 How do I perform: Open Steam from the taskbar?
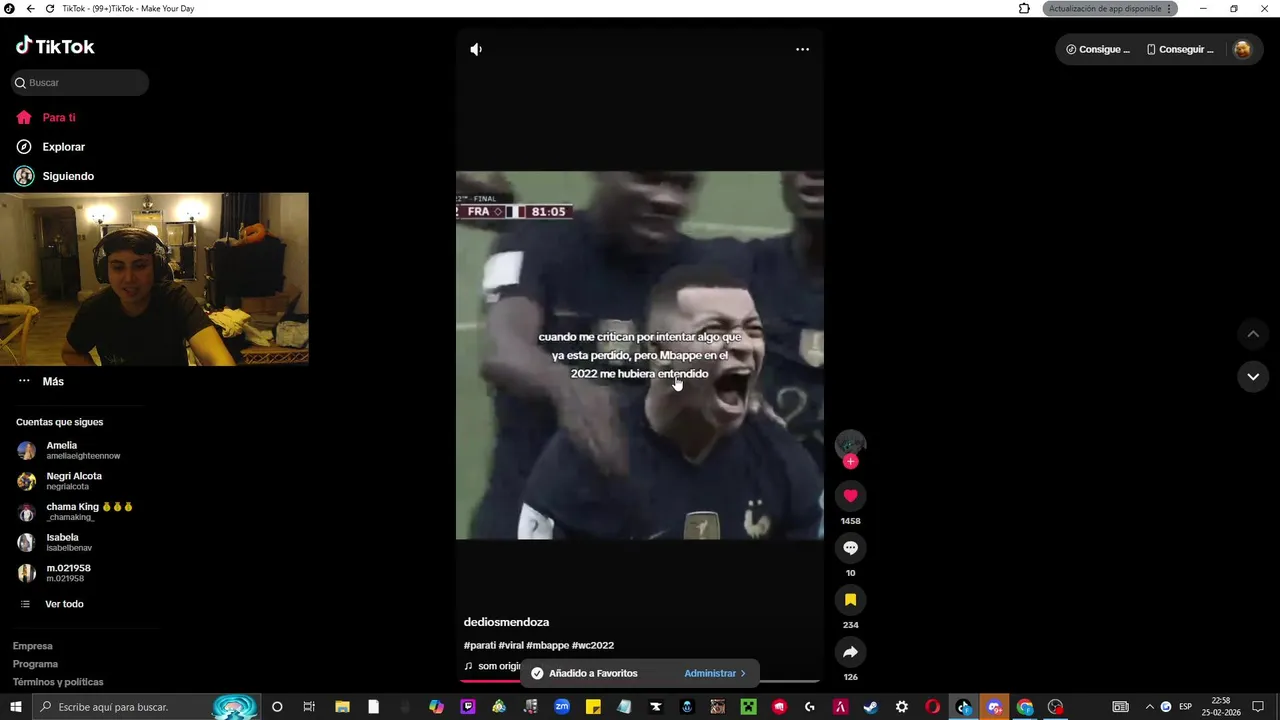pos(871,707)
